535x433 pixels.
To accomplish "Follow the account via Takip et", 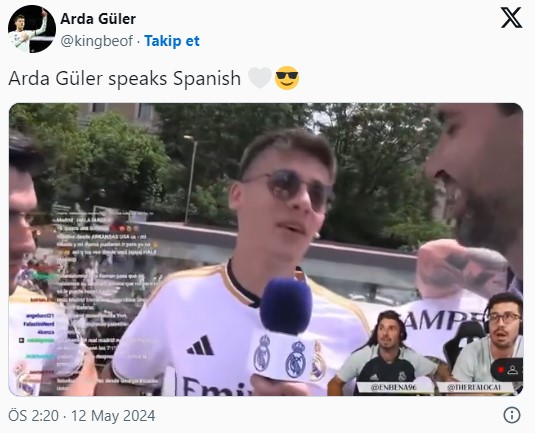I will tap(172, 41).
